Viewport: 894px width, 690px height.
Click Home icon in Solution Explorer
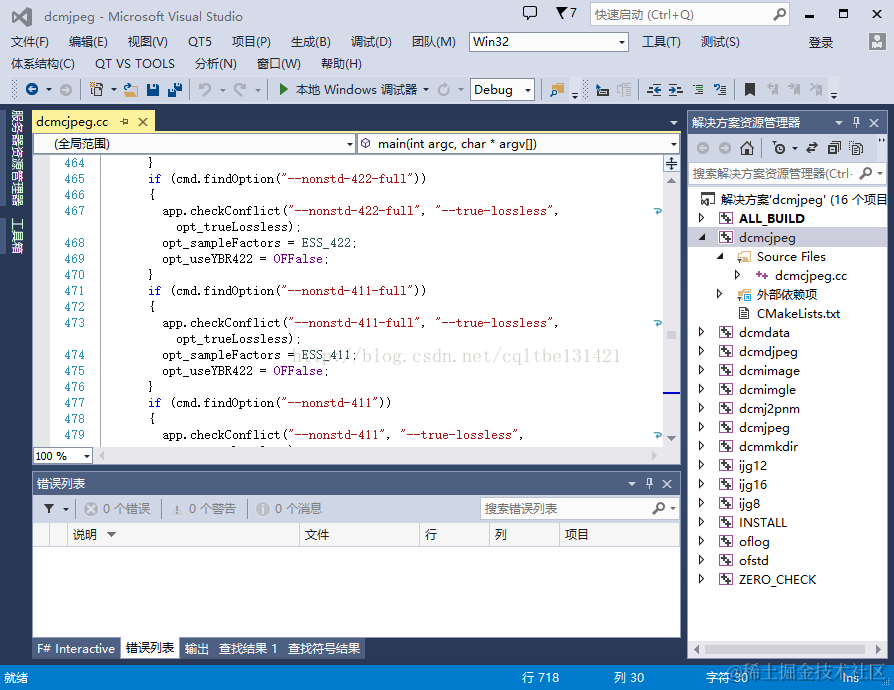(x=746, y=148)
